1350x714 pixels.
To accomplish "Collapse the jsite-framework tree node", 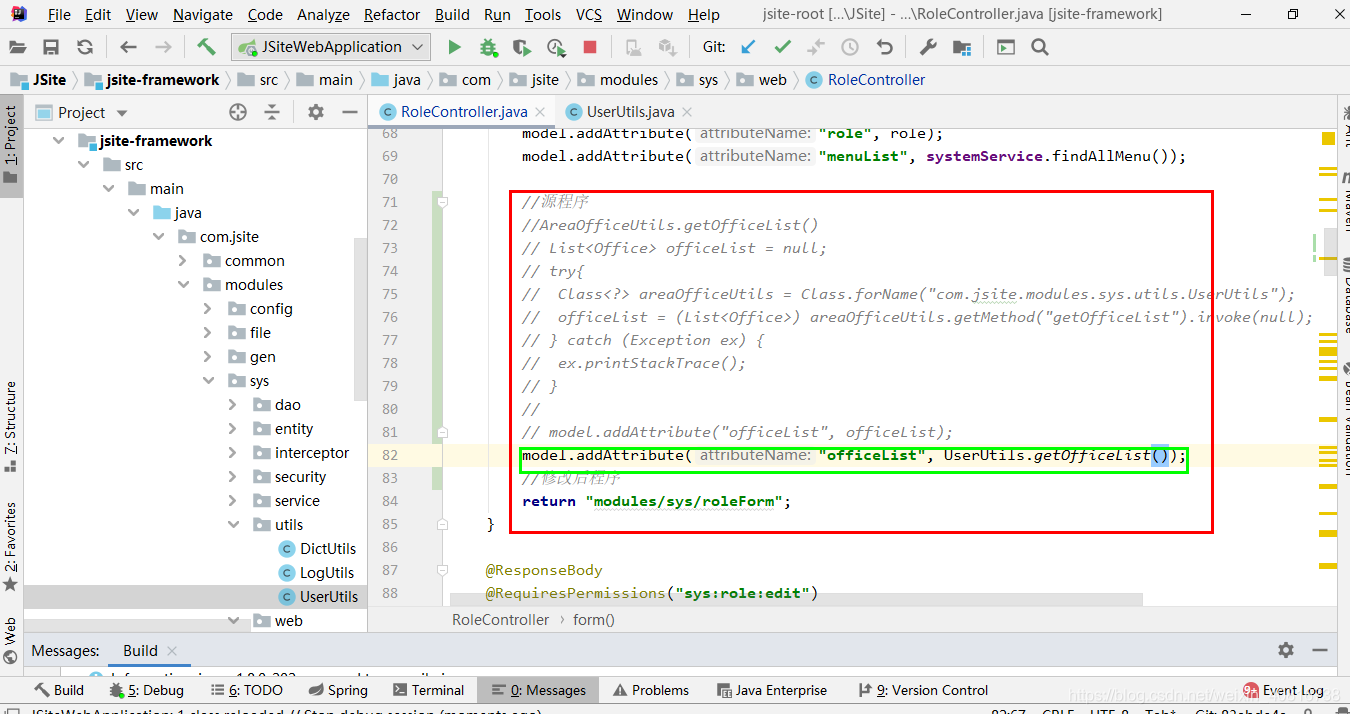I will tap(59, 141).
